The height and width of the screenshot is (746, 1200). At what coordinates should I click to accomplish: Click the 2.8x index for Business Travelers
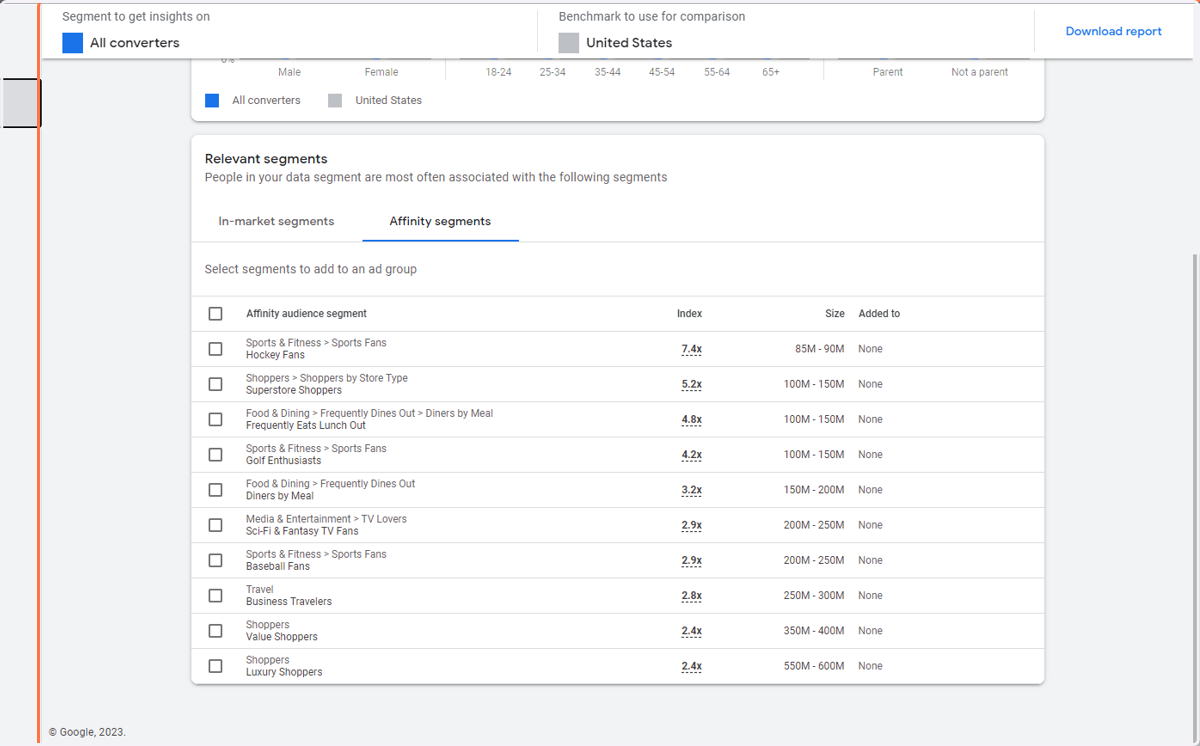click(x=691, y=595)
